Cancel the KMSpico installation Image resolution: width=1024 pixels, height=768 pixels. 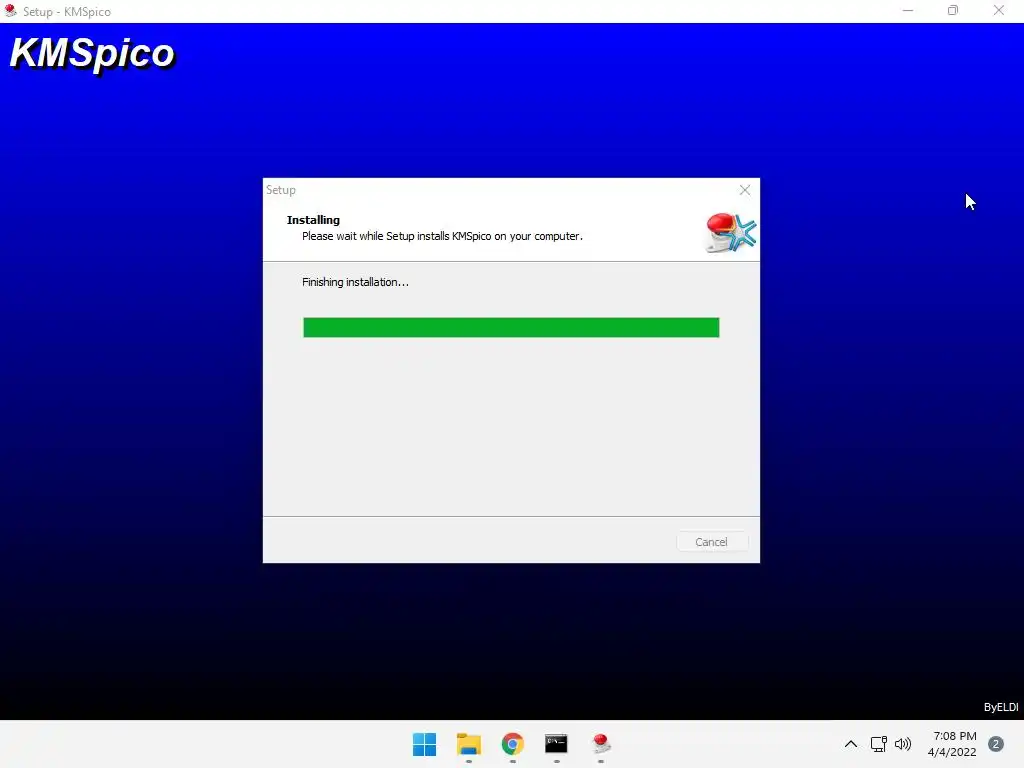(x=711, y=542)
